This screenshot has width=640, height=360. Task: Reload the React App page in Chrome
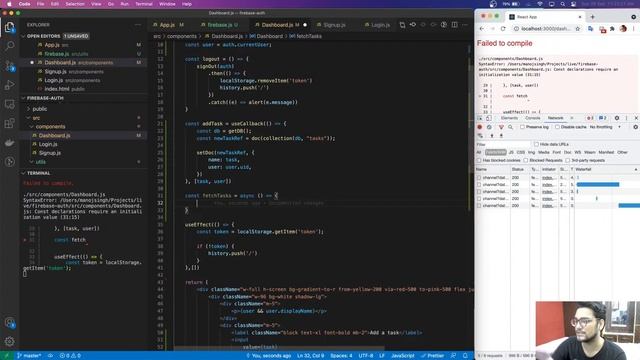[503, 29]
